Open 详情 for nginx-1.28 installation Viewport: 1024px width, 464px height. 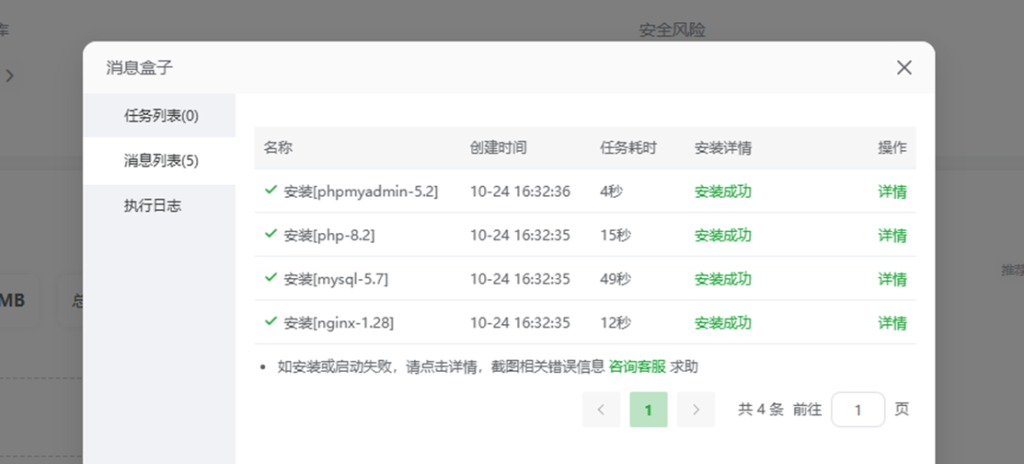pyautogui.click(x=892, y=323)
